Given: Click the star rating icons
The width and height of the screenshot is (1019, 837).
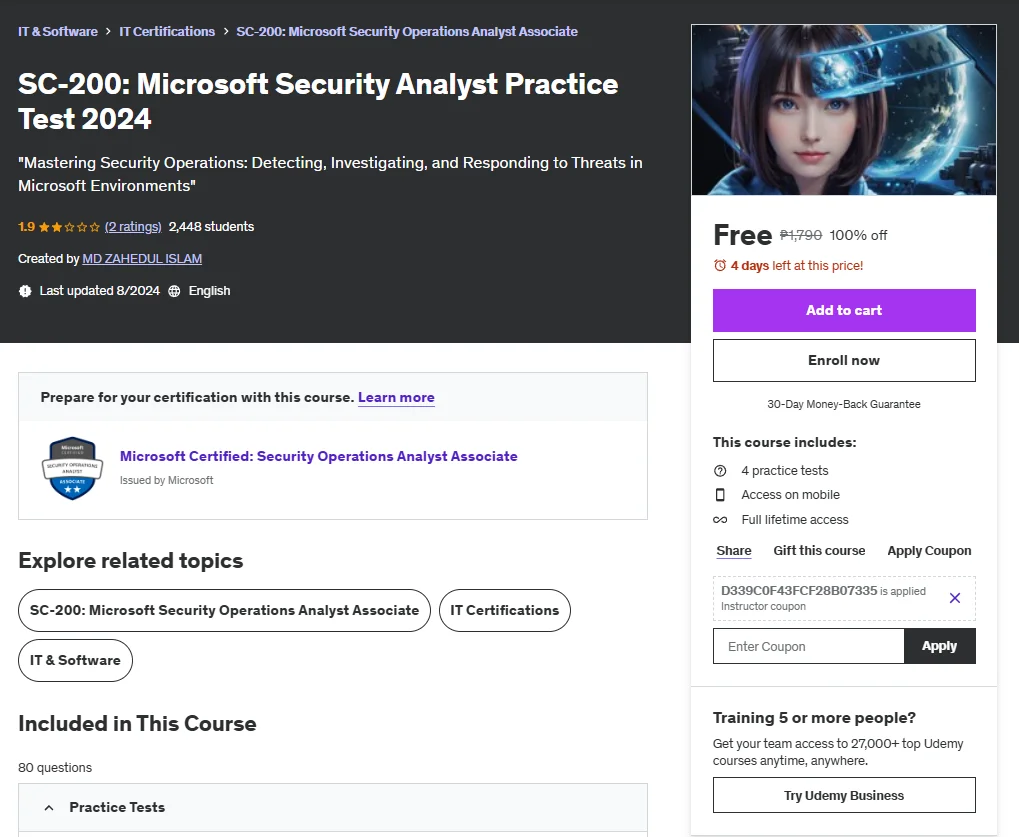Looking at the screenshot, I should (69, 227).
